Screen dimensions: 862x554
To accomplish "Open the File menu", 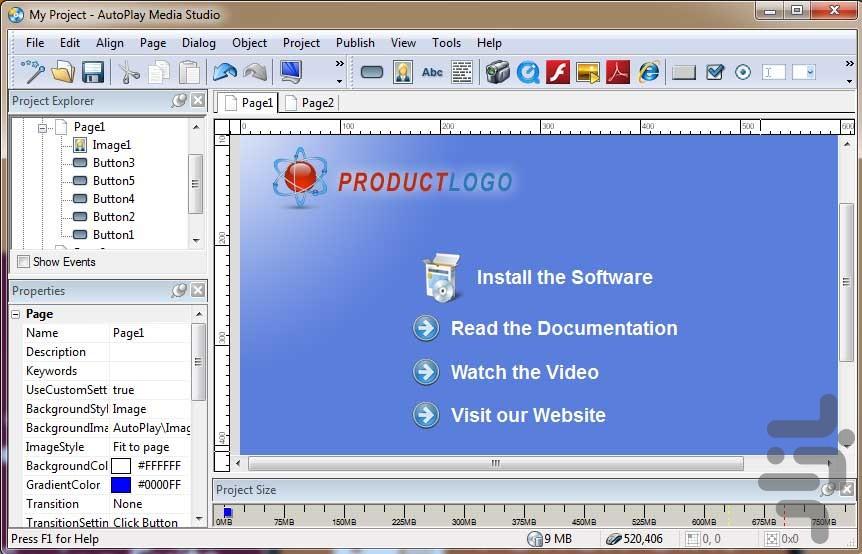I will pos(35,43).
